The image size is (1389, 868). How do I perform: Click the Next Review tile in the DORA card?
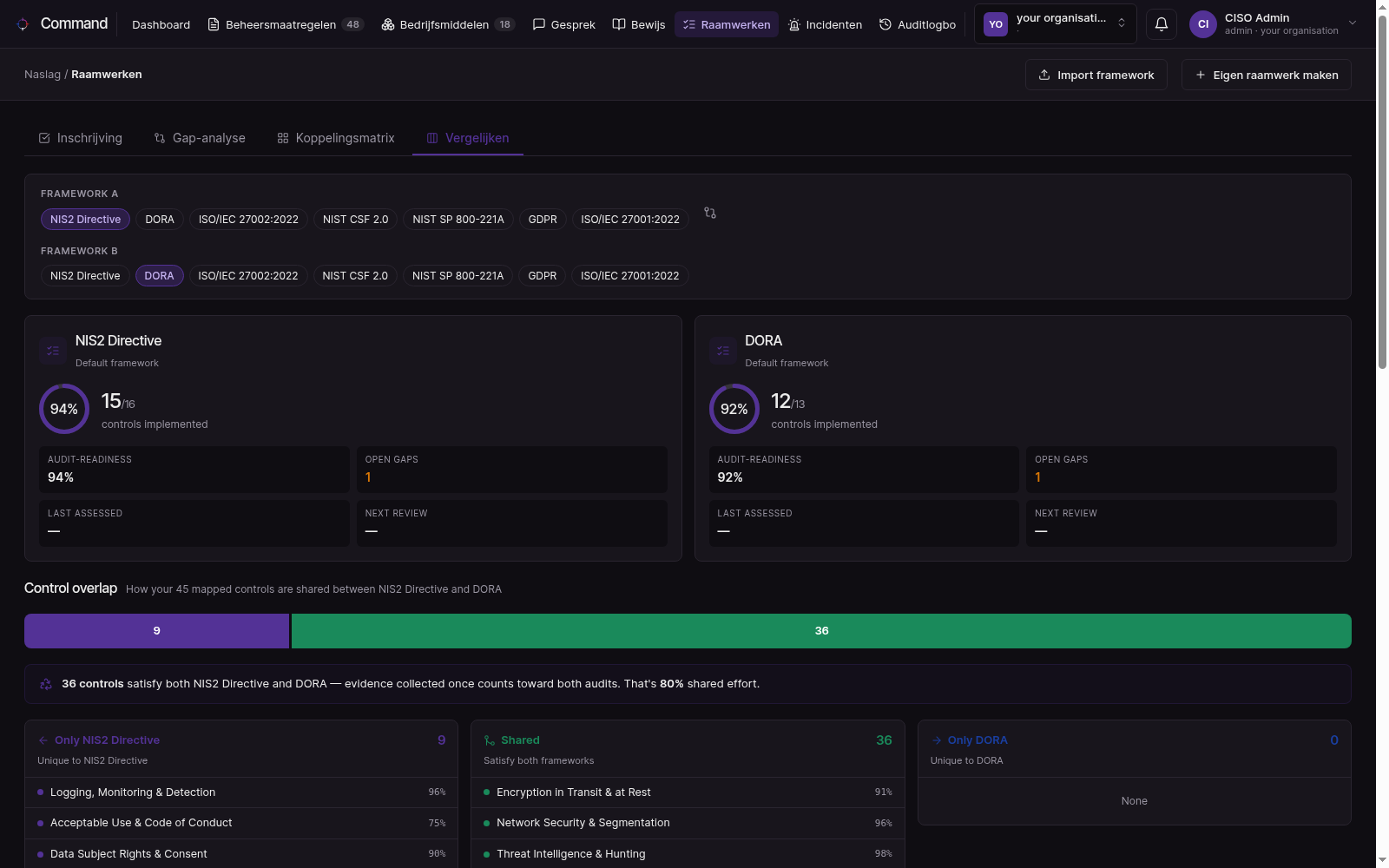pyautogui.click(x=1182, y=523)
